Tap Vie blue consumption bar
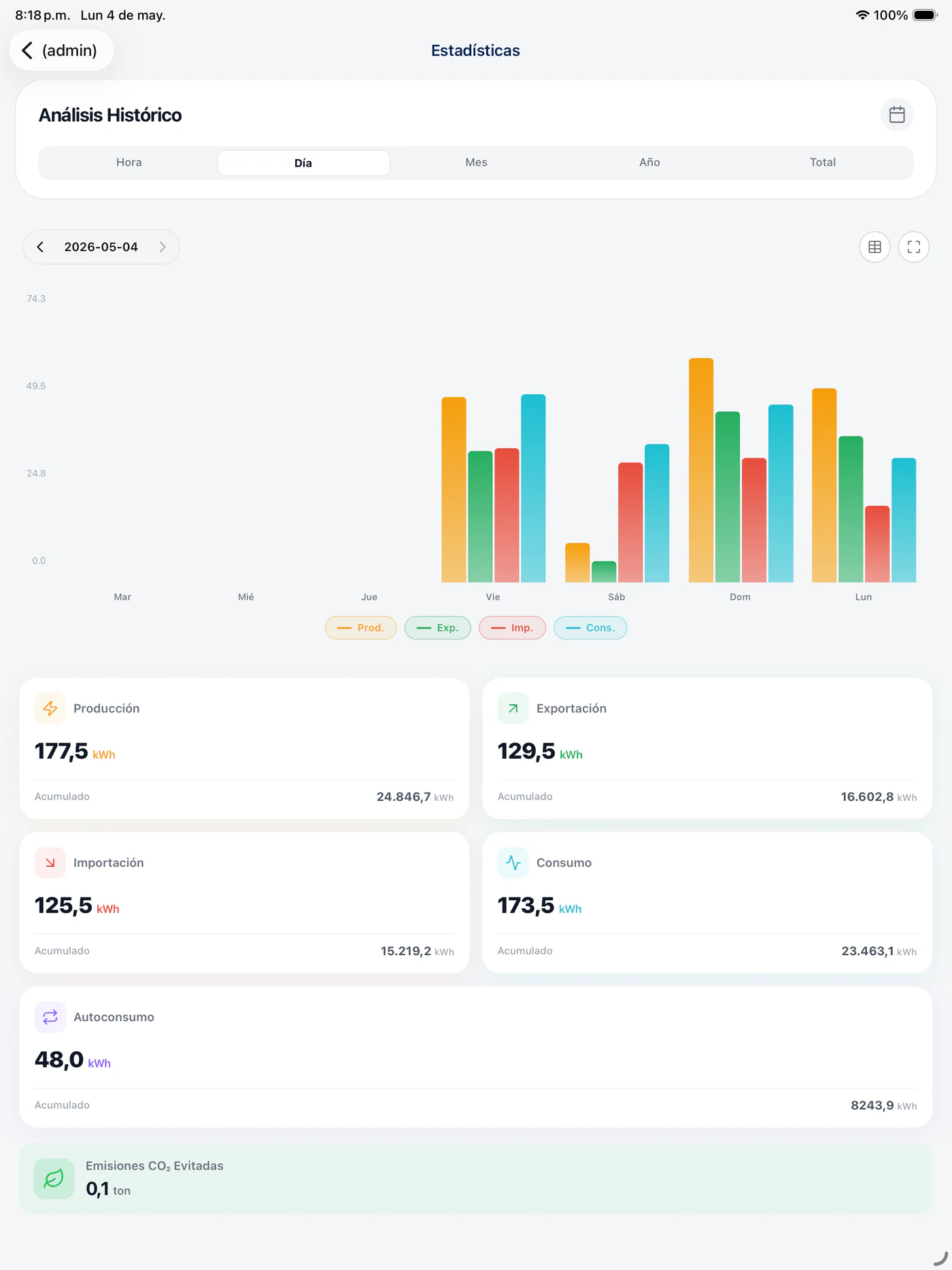The width and height of the screenshot is (952, 1270). [533, 488]
